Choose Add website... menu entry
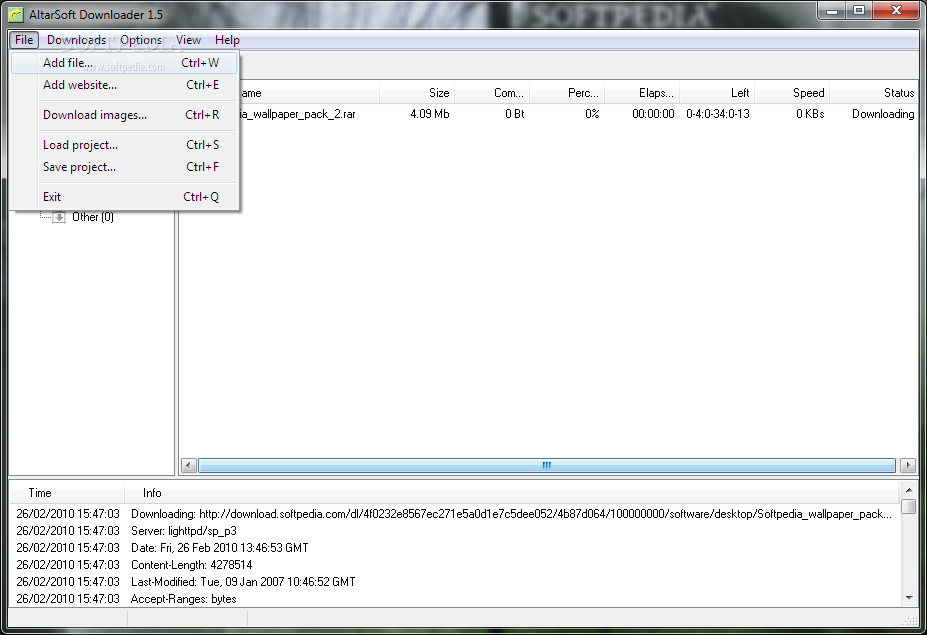 (124, 85)
